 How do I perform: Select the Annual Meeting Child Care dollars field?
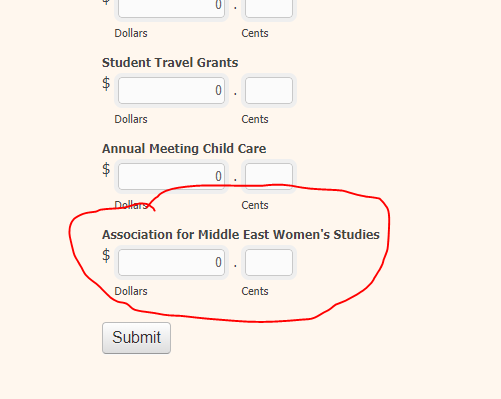click(171, 176)
